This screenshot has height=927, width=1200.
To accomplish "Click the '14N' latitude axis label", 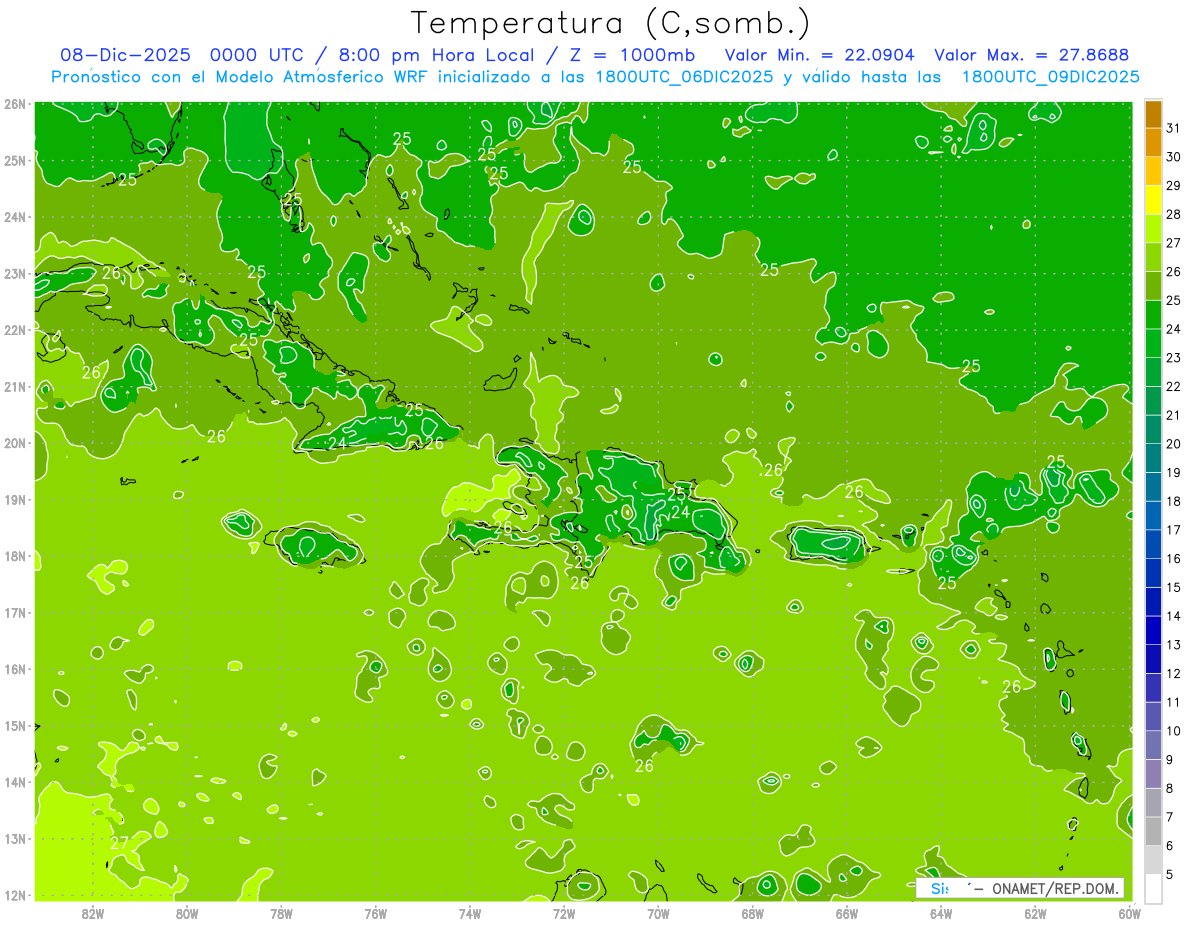I will 15,782.
